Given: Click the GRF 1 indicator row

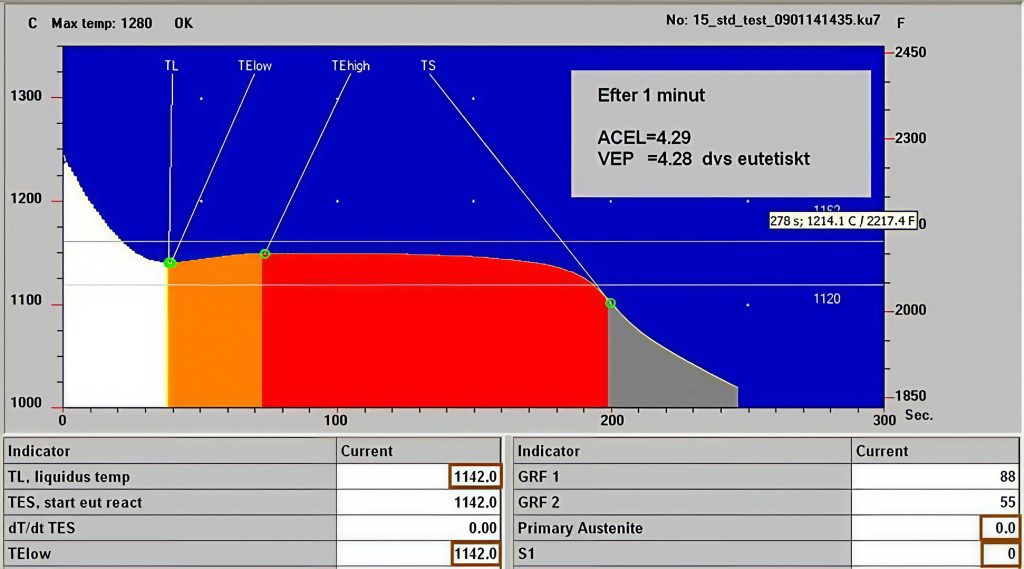Looking at the screenshot, I should click(x=680, y=477).
